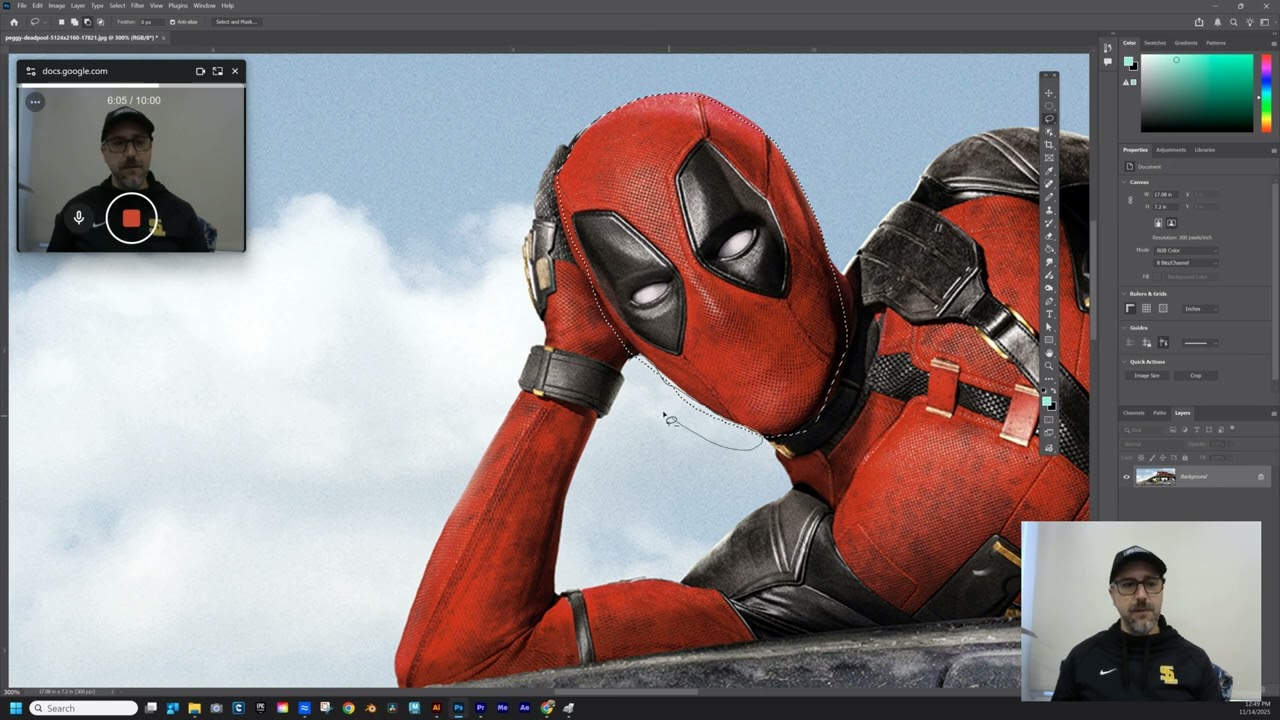Click the foreground color swatch in toolbar
This screenshot has height=720, width=1280.
coord(1046,401)
